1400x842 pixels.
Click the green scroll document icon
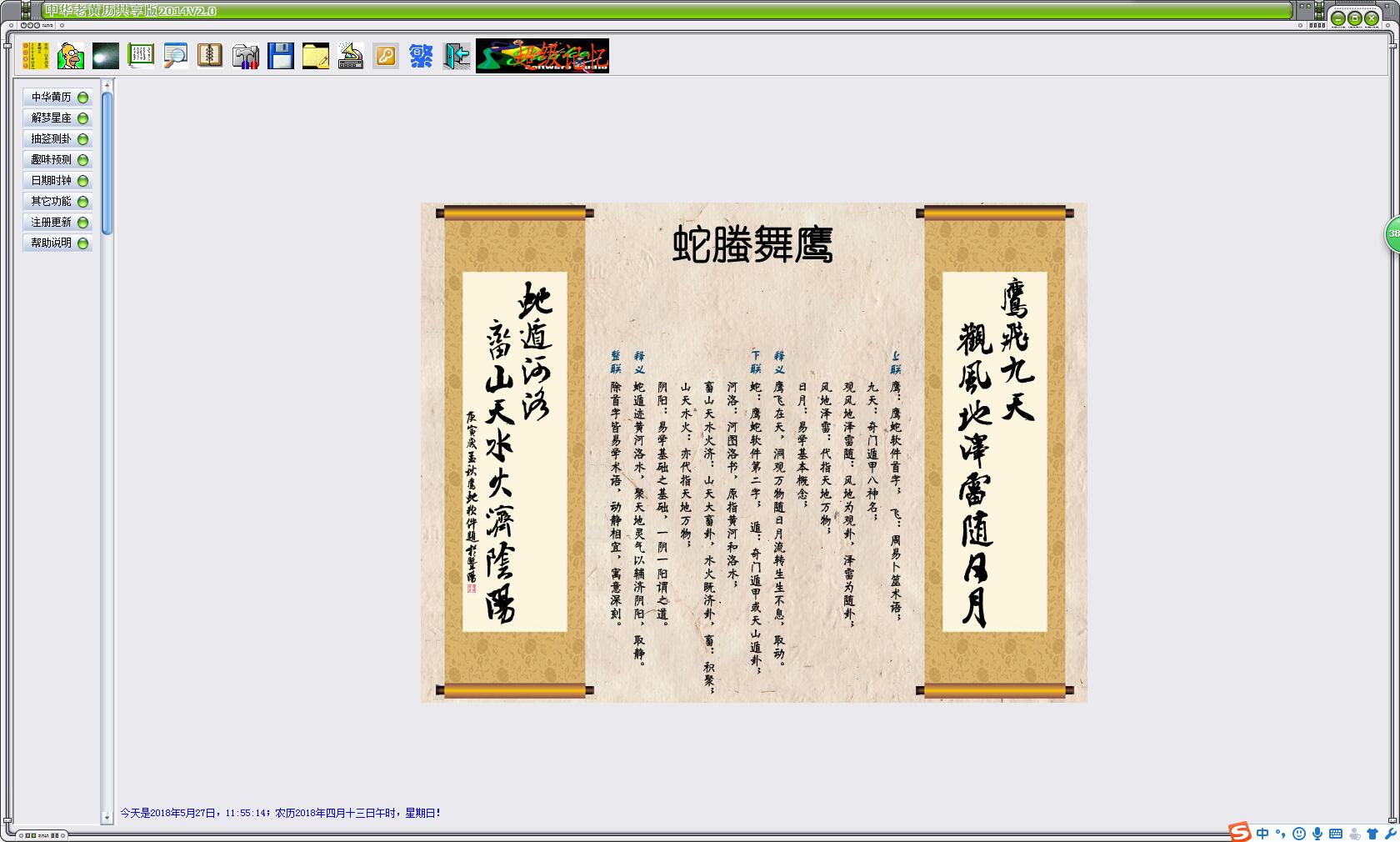(x=141, y=56)
